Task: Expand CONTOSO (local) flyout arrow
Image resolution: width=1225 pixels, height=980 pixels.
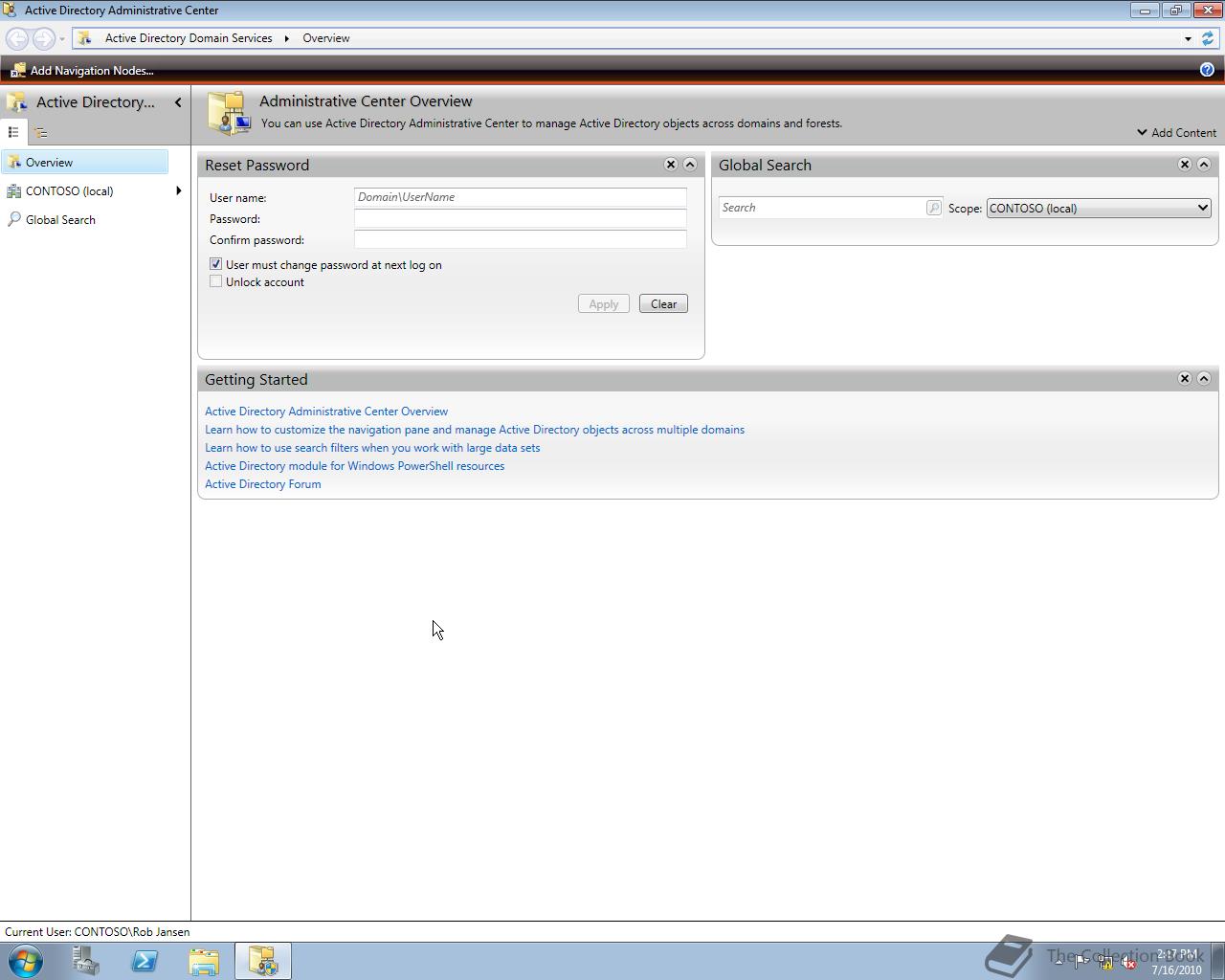Action: coord(179,191)
